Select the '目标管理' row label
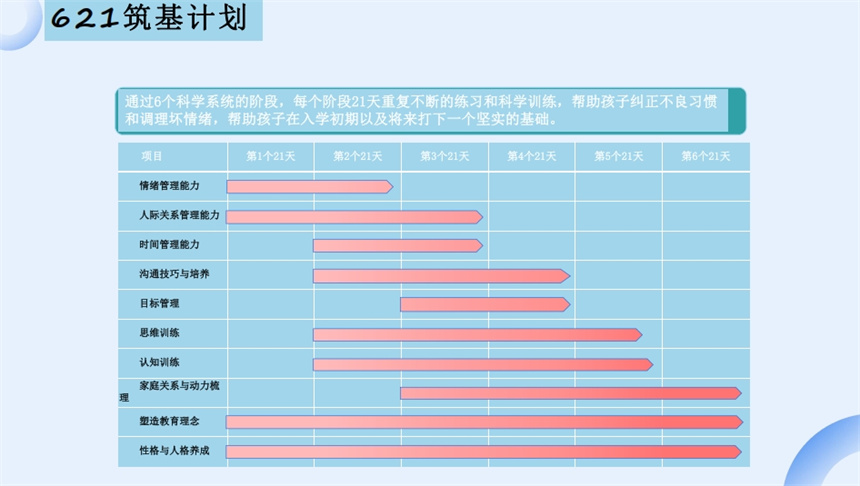860x486 pixels. [159, 303]
